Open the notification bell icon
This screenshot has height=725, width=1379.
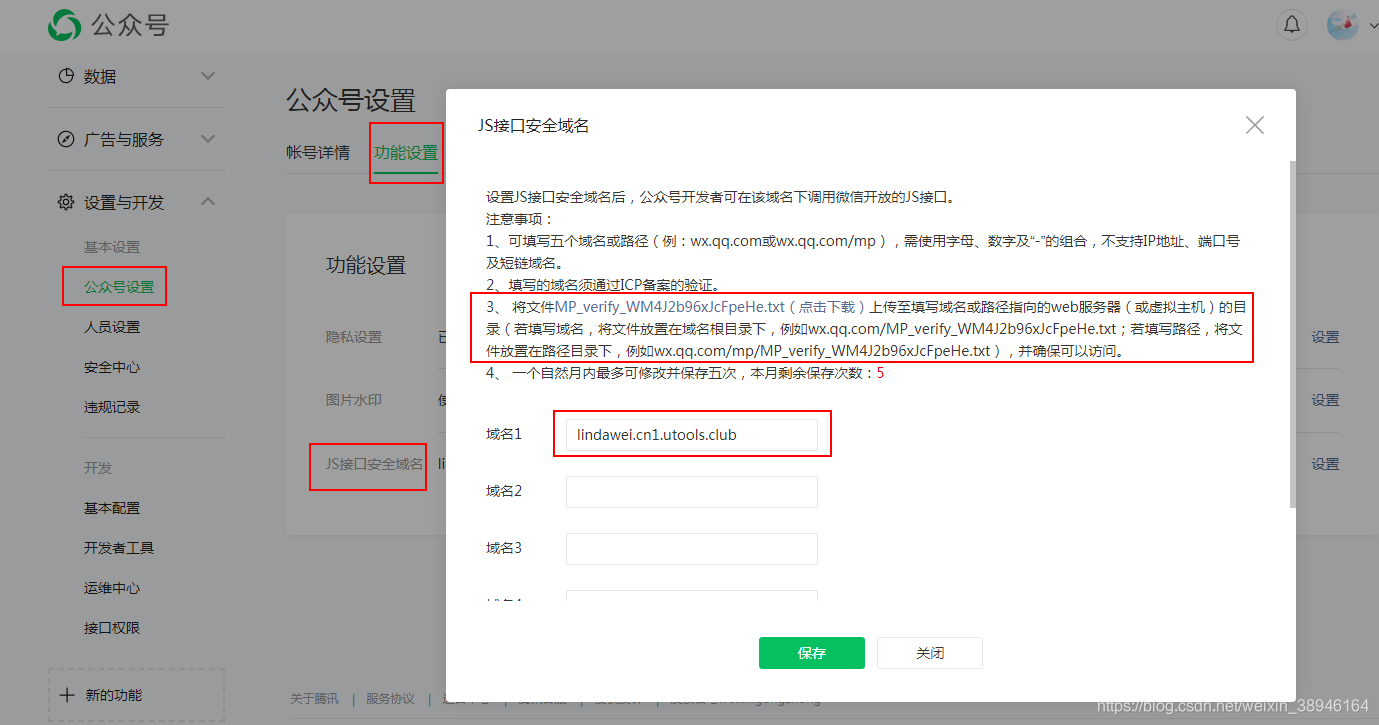[x=1292, y=24]
